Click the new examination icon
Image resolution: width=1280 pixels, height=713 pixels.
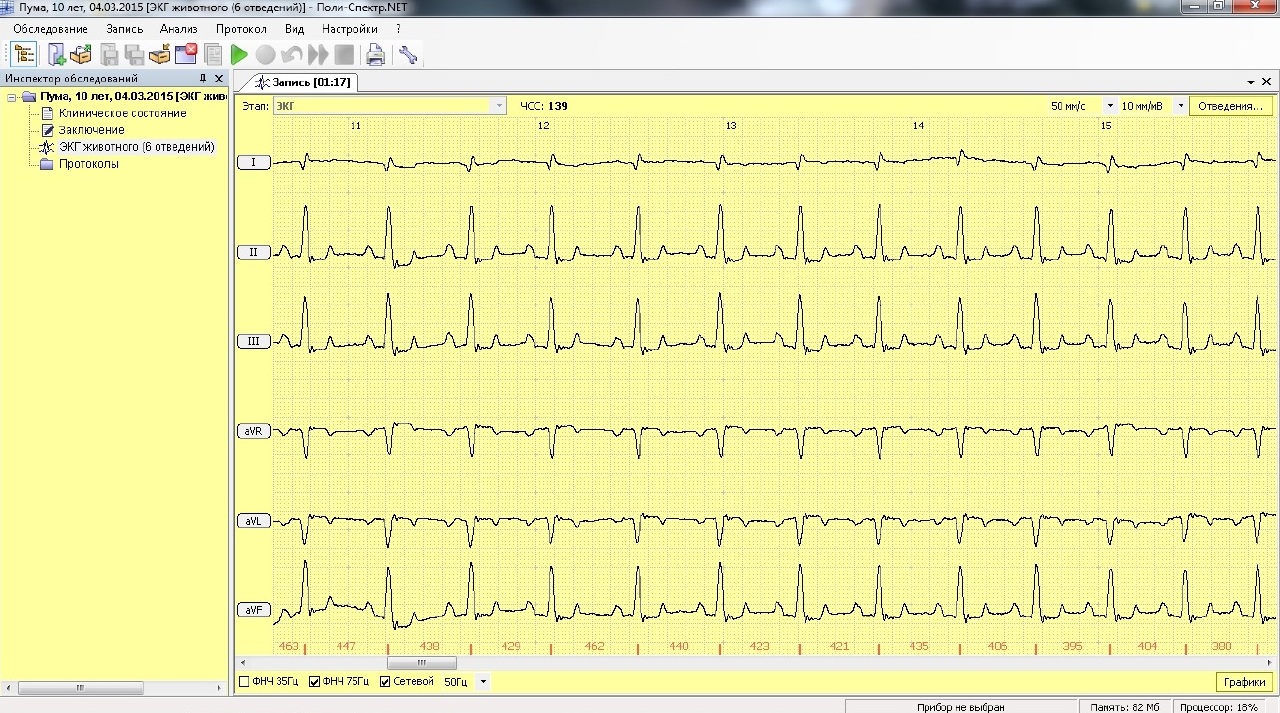click(56, 54)
